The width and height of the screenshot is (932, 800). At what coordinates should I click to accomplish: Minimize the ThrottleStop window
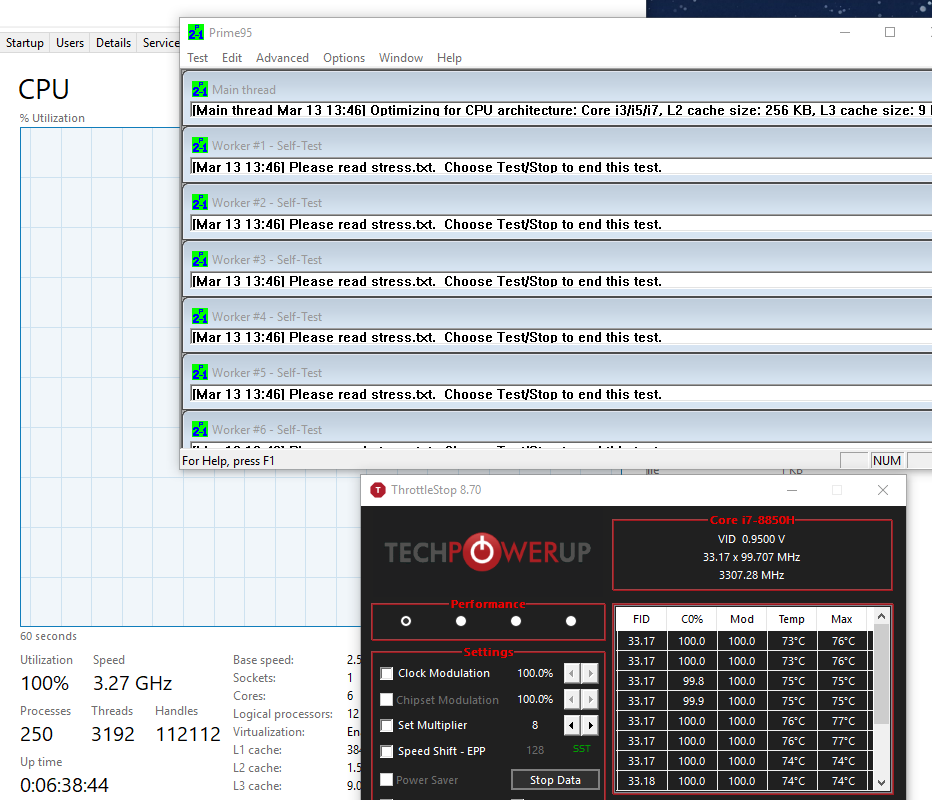coord(792,490)
